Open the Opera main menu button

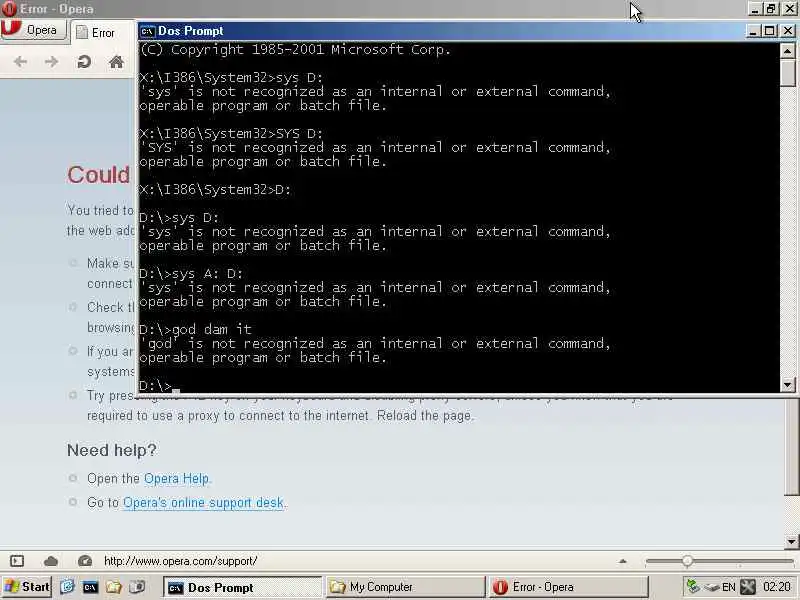click(34, 30)
